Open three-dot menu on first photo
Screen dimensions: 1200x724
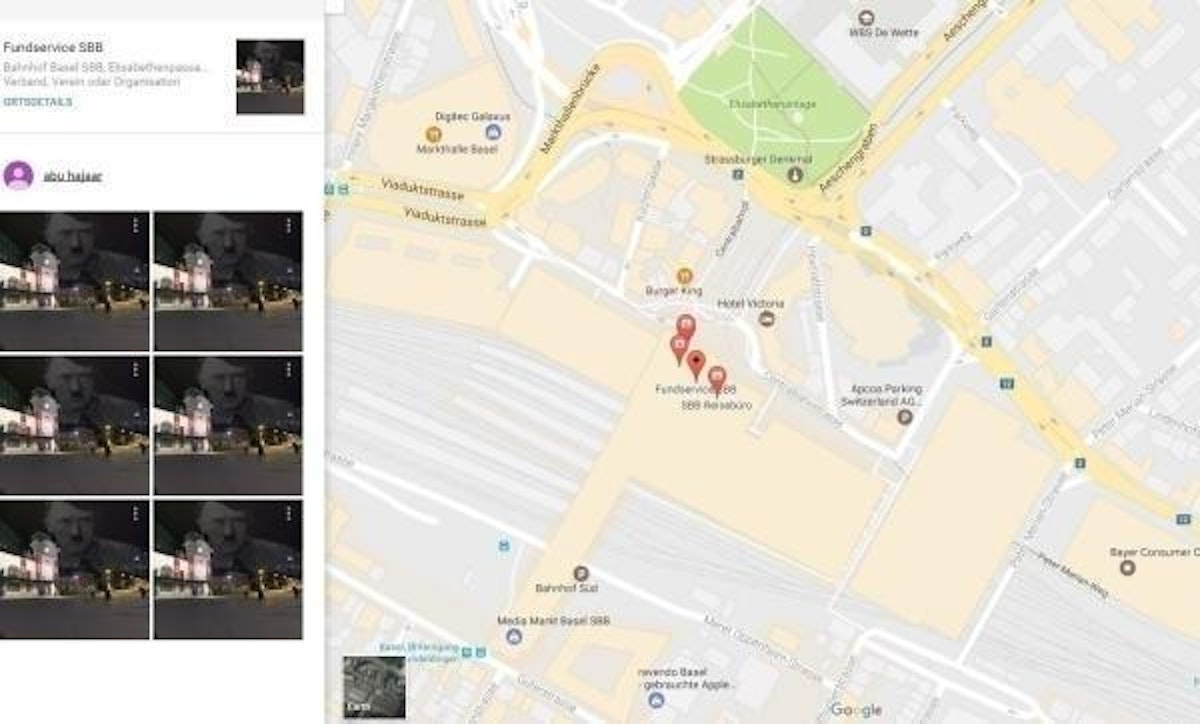[135, 226]
